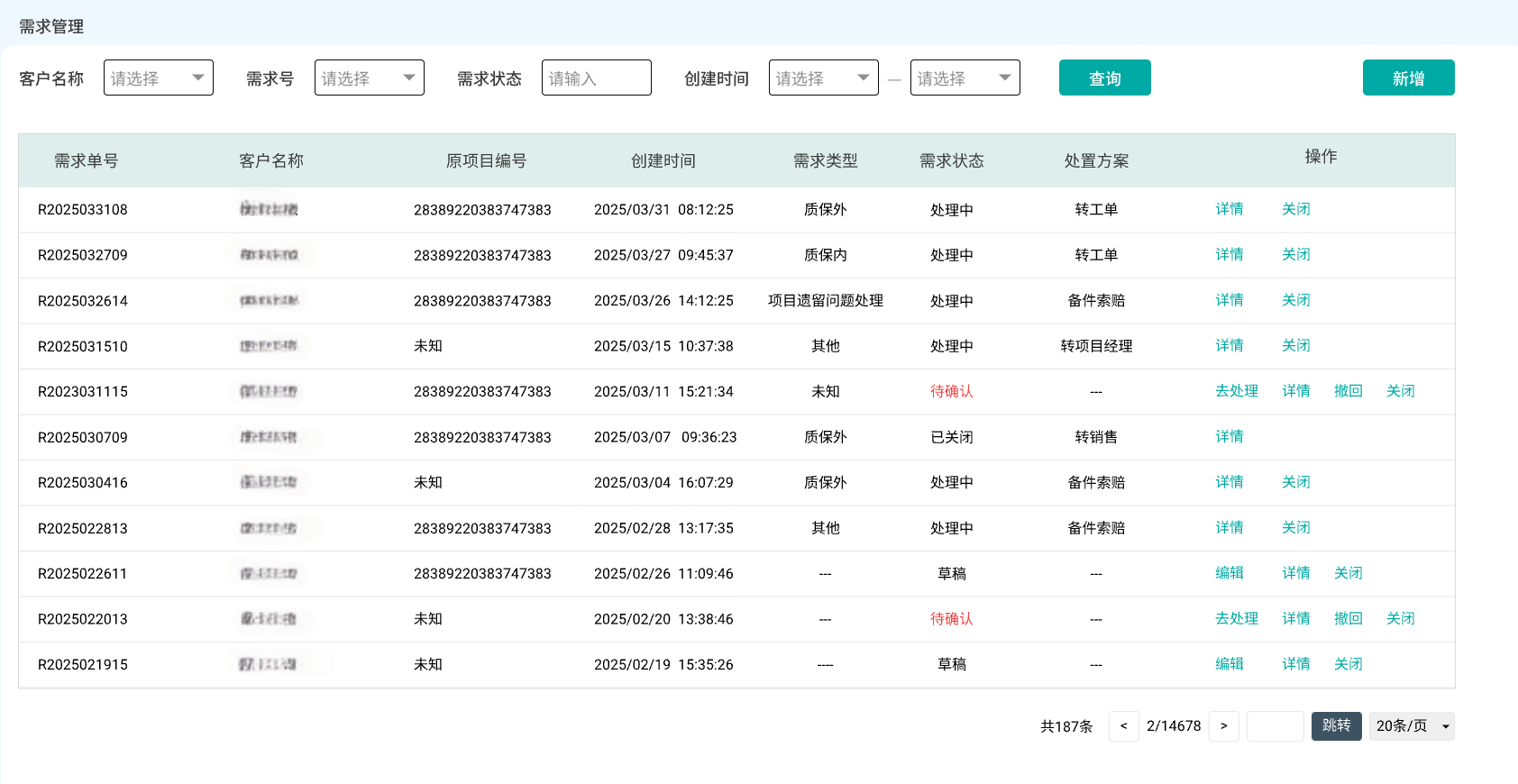1518x784 pixels.
Task: Click 编辑 for draft request R2025022611
Action: [x=1229, y=573]
